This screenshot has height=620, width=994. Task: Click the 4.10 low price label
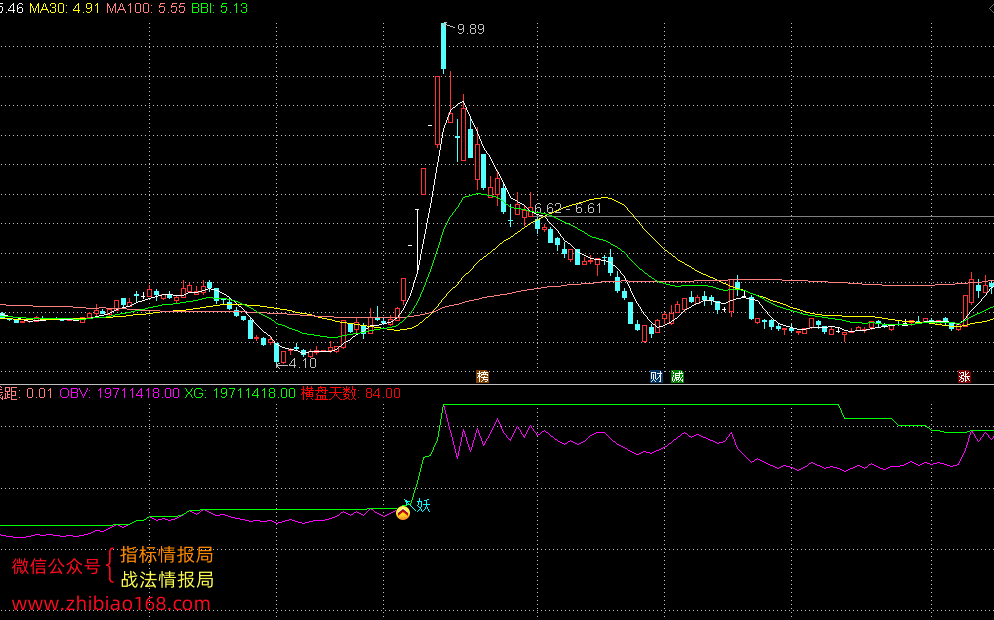302,363
